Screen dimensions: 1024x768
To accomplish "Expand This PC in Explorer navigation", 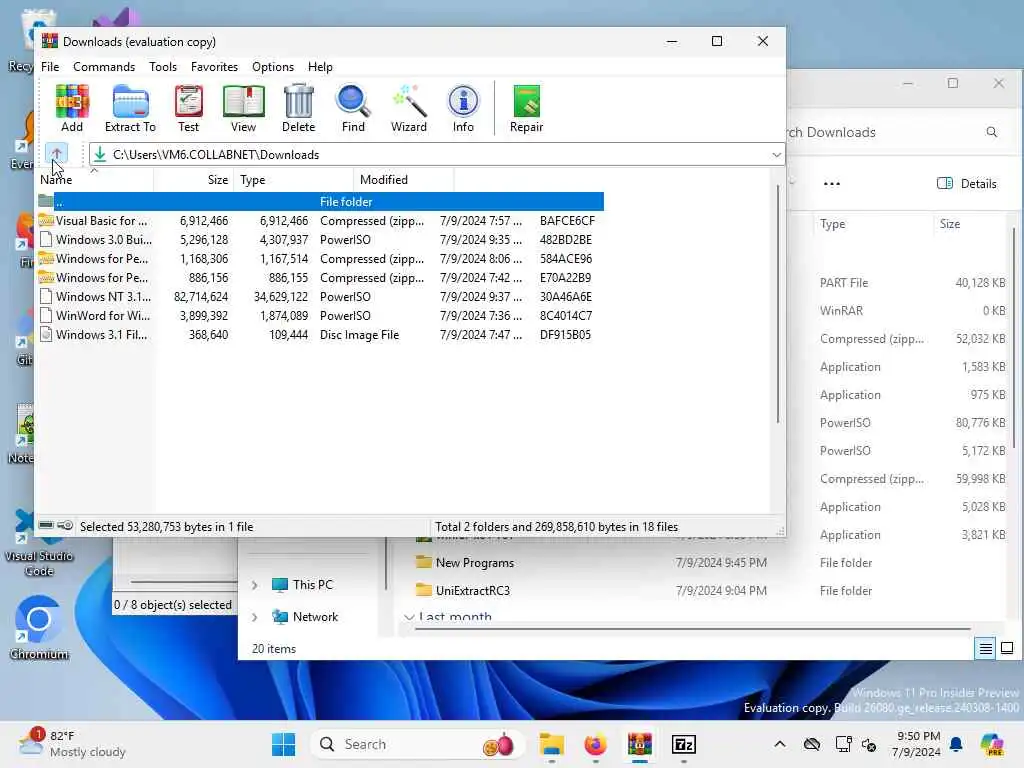I will click(255, 585).
